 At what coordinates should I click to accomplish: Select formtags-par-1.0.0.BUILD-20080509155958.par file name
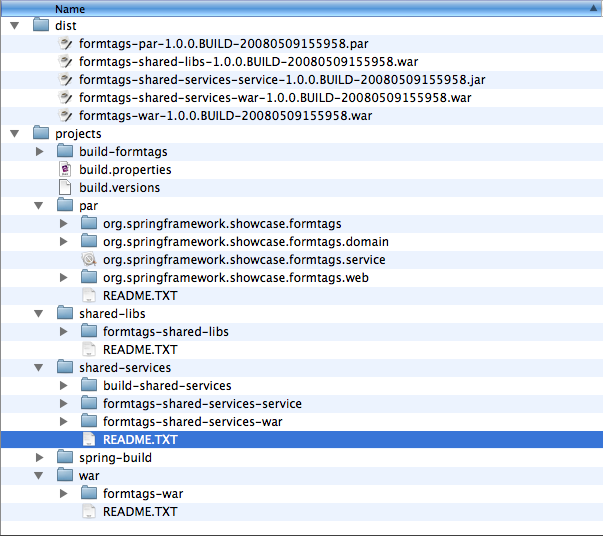(223, 44)
